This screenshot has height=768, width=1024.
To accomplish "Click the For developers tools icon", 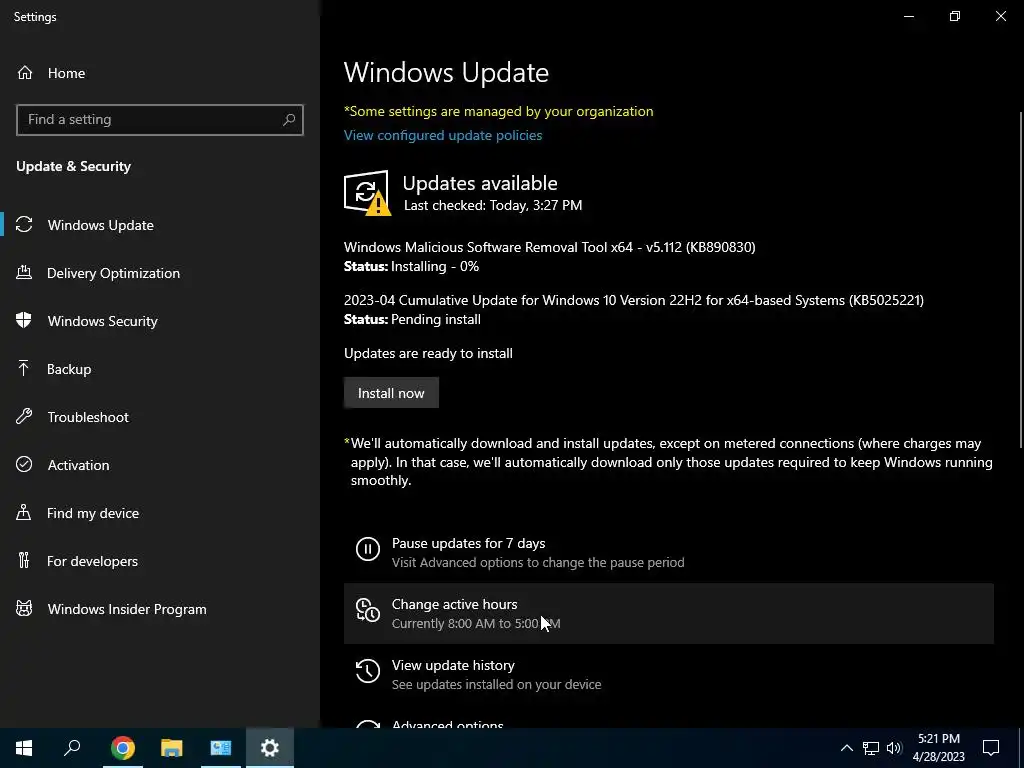I will point(24,560).
